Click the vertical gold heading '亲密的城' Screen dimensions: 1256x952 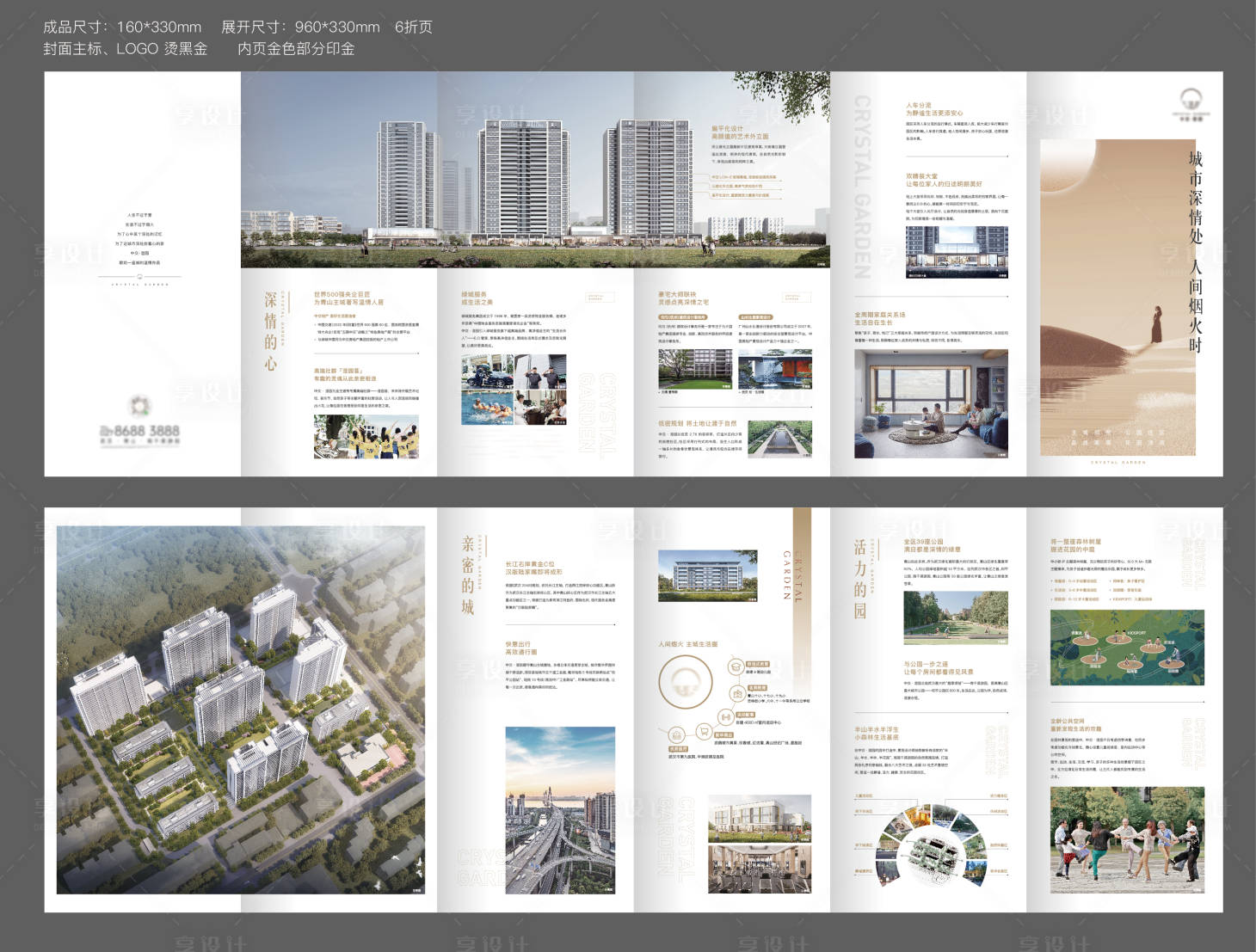coord(467,575)
